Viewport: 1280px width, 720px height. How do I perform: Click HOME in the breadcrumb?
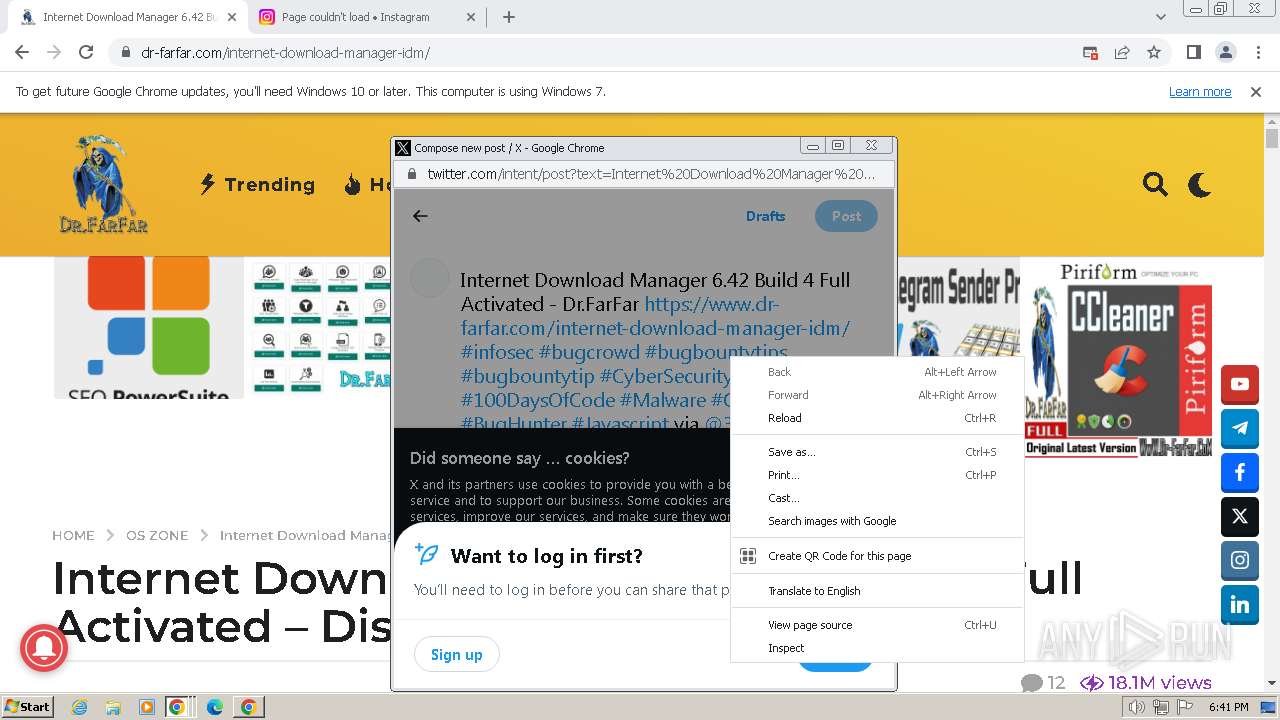(73, 535)
